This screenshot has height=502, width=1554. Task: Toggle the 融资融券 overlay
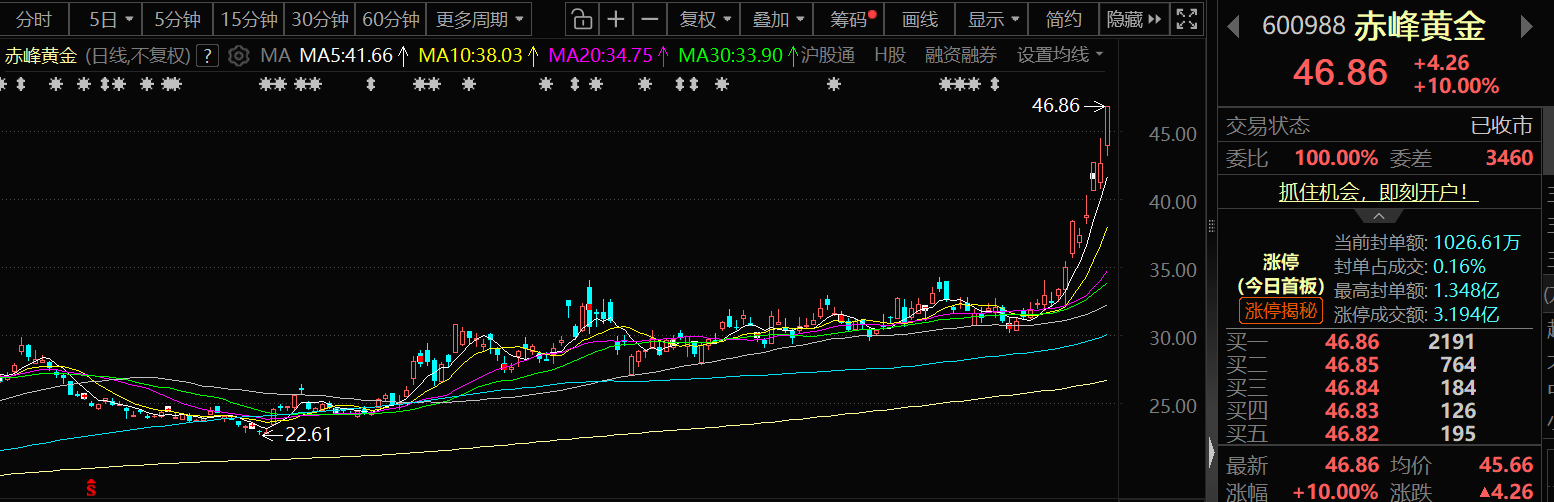[961, 55]
